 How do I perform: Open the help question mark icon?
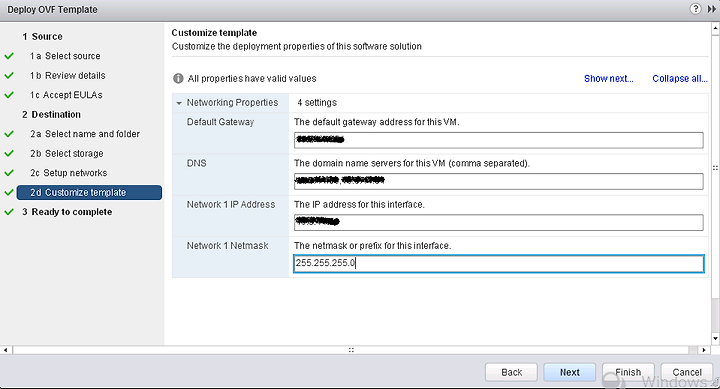tap(695, 9)
